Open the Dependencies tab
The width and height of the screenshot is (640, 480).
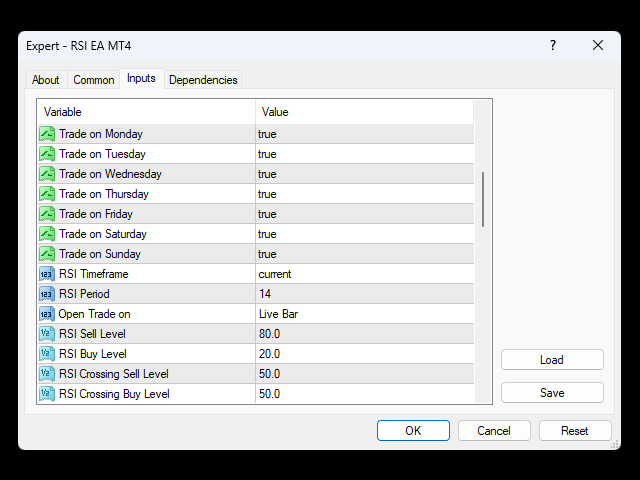click(x=203, y=80)
